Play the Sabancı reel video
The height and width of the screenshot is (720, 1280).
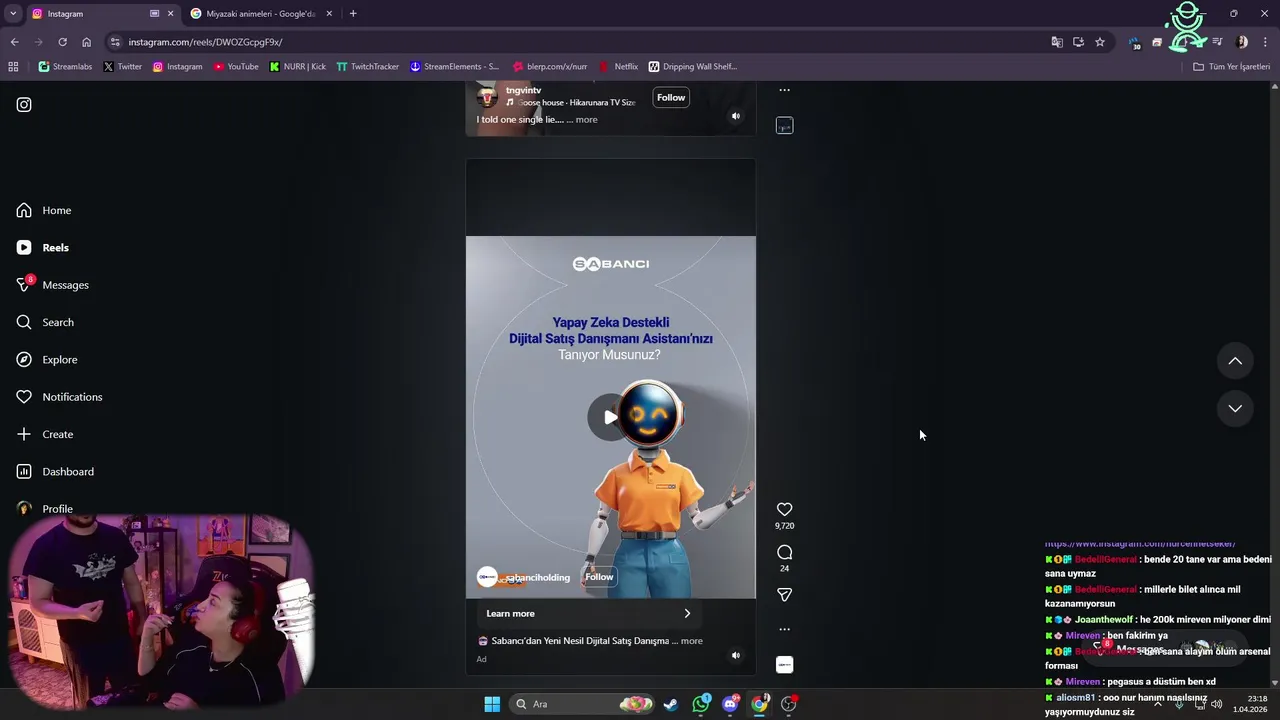click(x=609, y=417)
